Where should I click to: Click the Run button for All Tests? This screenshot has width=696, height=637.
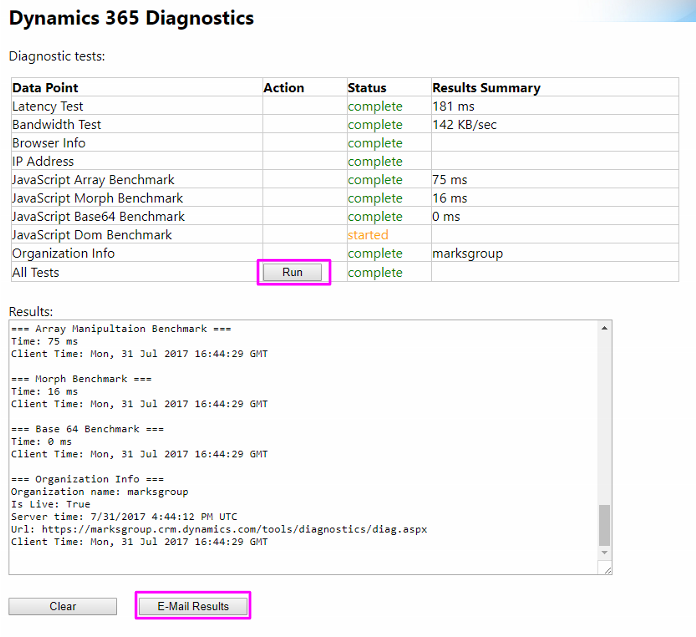[x=293, y=272]
